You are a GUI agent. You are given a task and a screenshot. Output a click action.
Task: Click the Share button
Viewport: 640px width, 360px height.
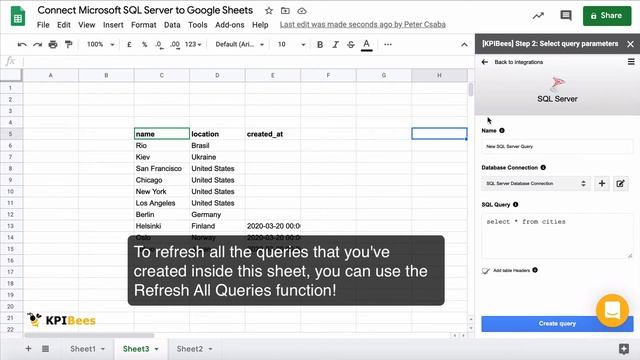(x=607, y=16)
